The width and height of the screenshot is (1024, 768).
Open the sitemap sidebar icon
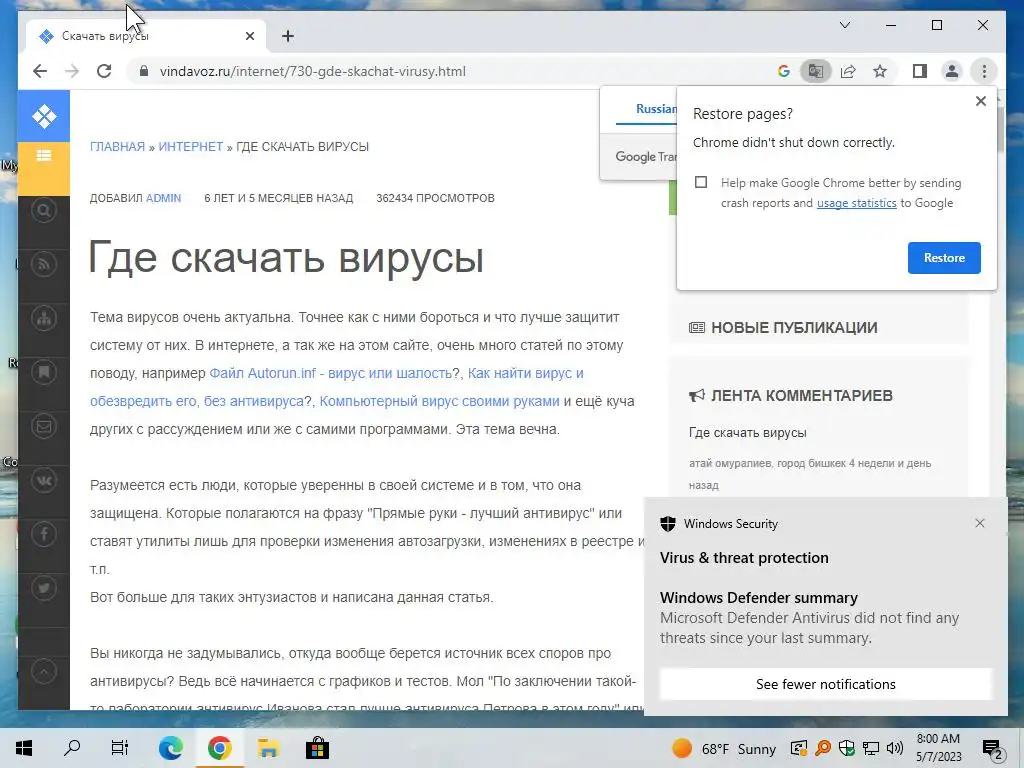tap(44, 319)
